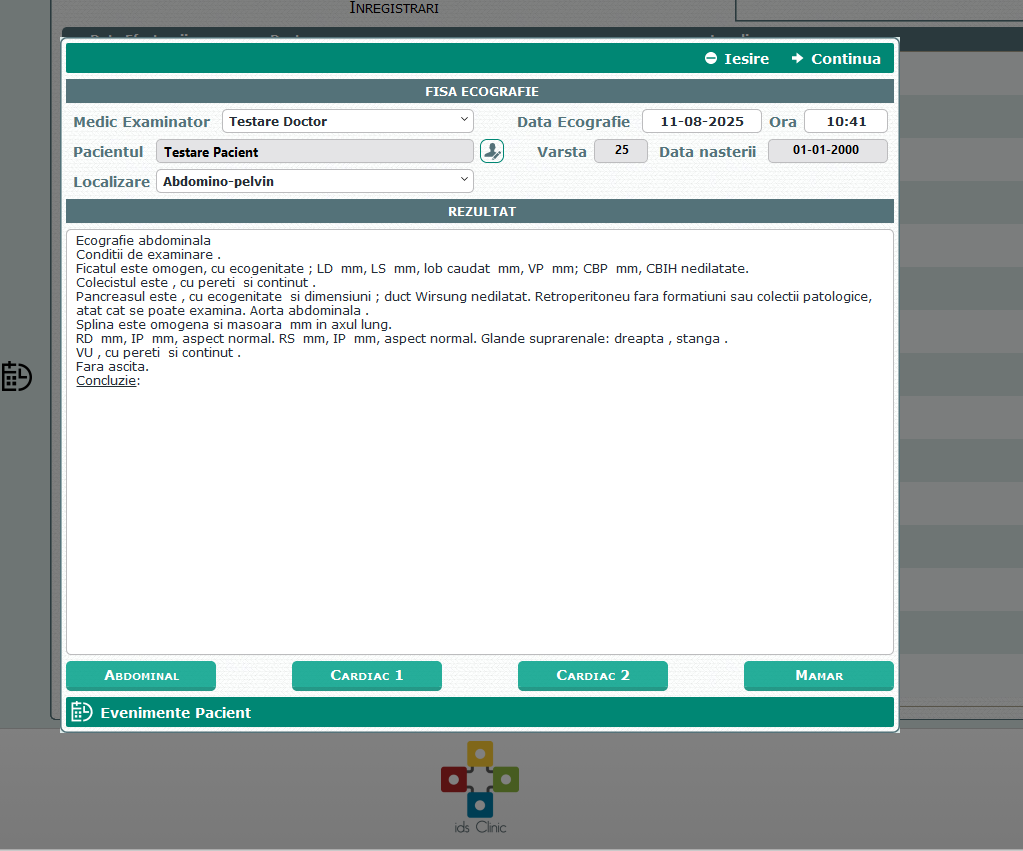Click the REZULTAT header
1023x851 pixels.
[x=480, y=211]
